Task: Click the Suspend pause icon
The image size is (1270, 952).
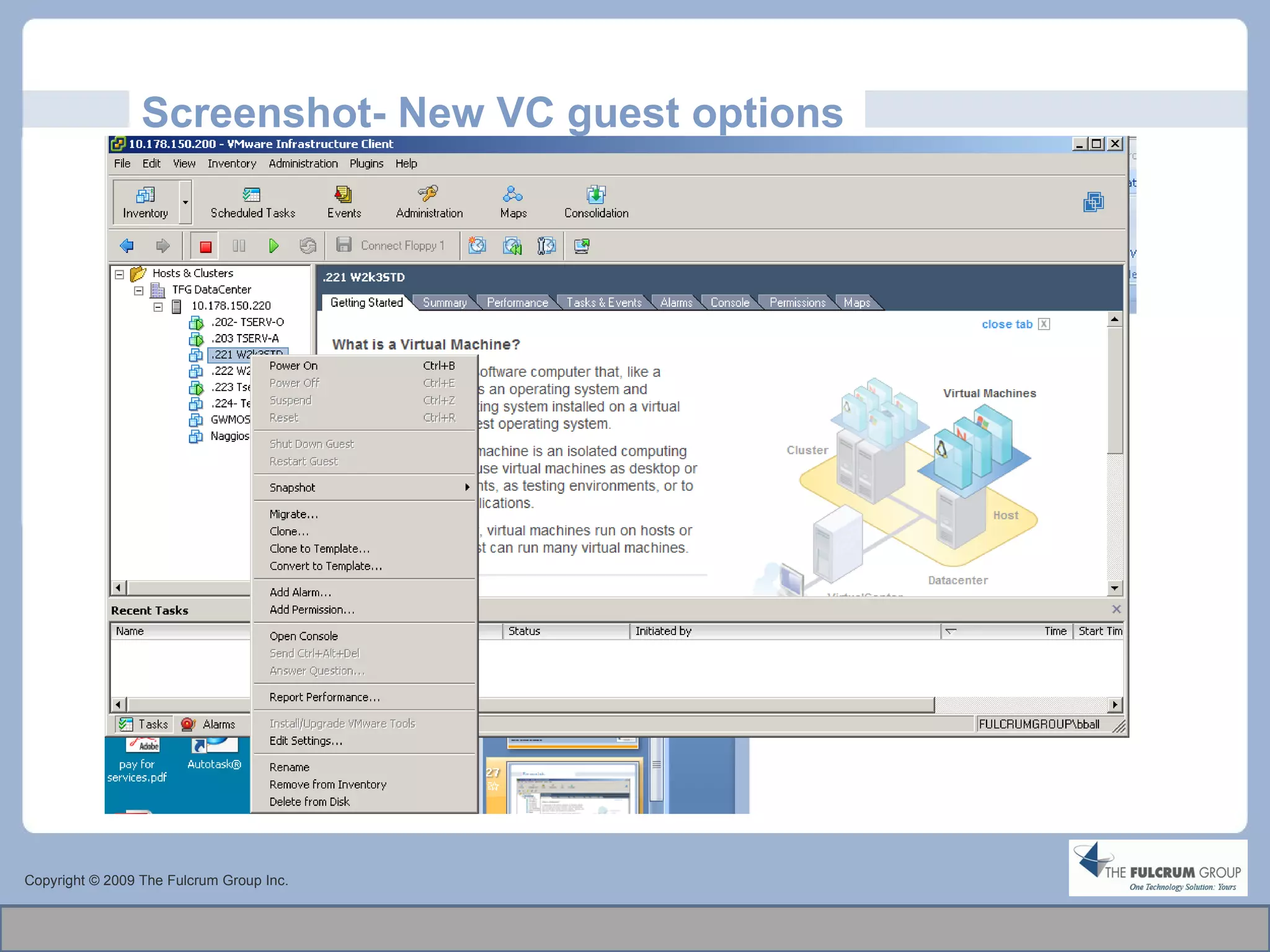Action: 239,246
